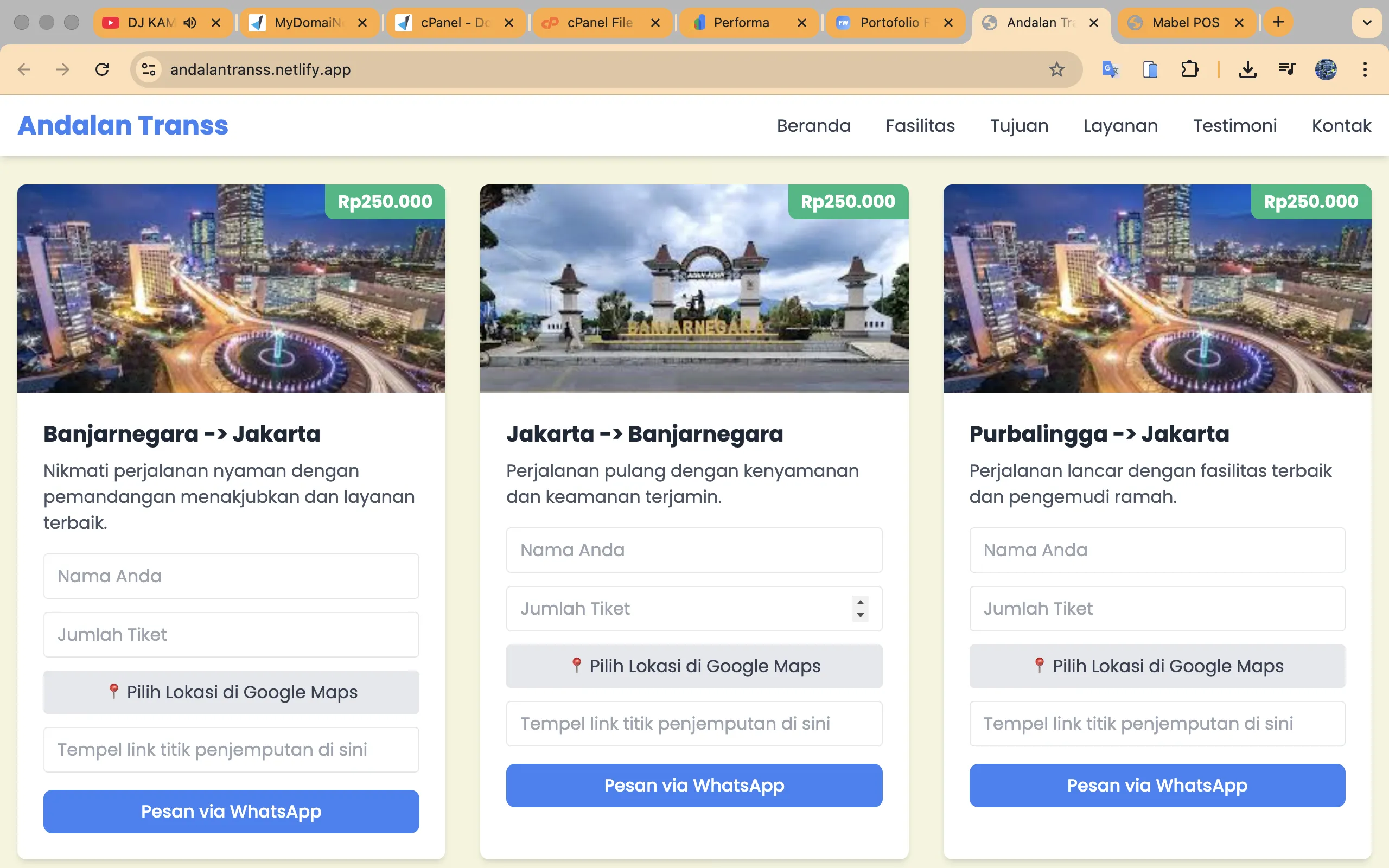
Task: Switch to the cPanel File tab
Action: click(602, 22)
